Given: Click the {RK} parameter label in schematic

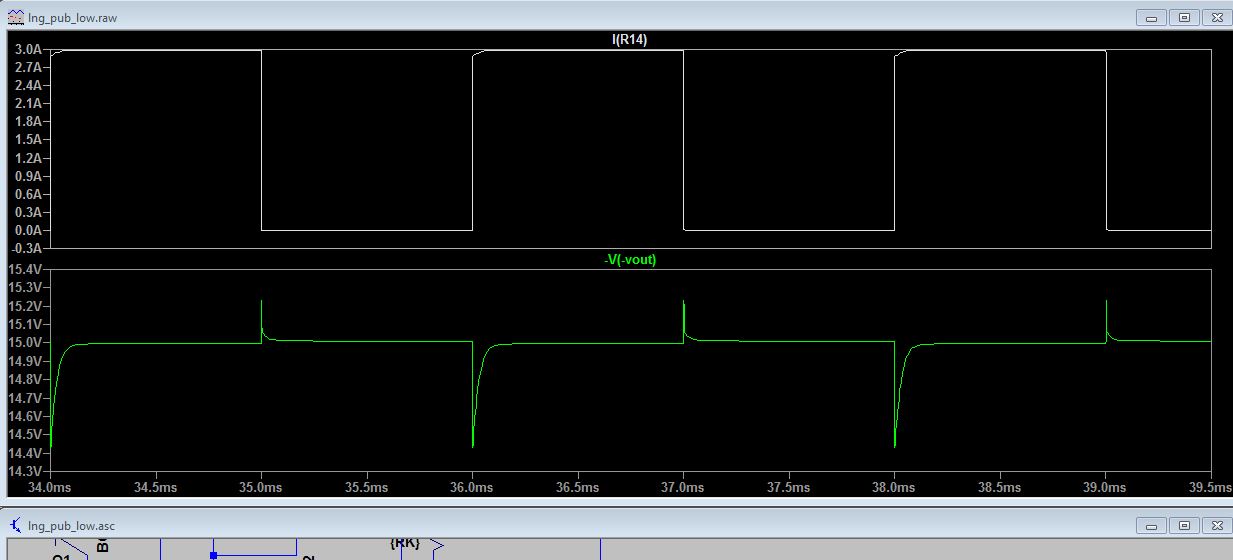Looking at the screenshot, I should pyautogui.click(x=404, y=542).
